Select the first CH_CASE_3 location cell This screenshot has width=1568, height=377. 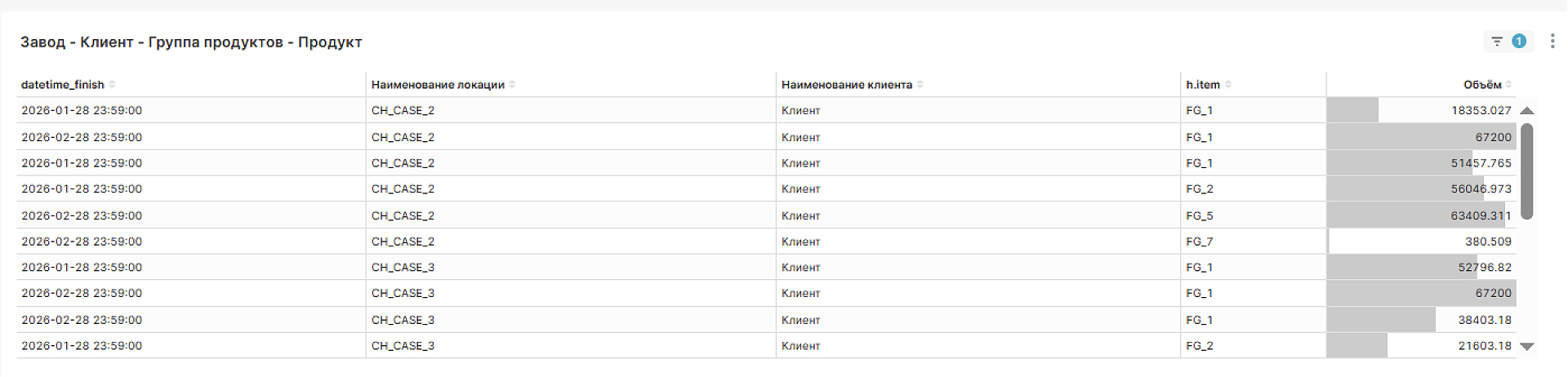pos(403,268)
